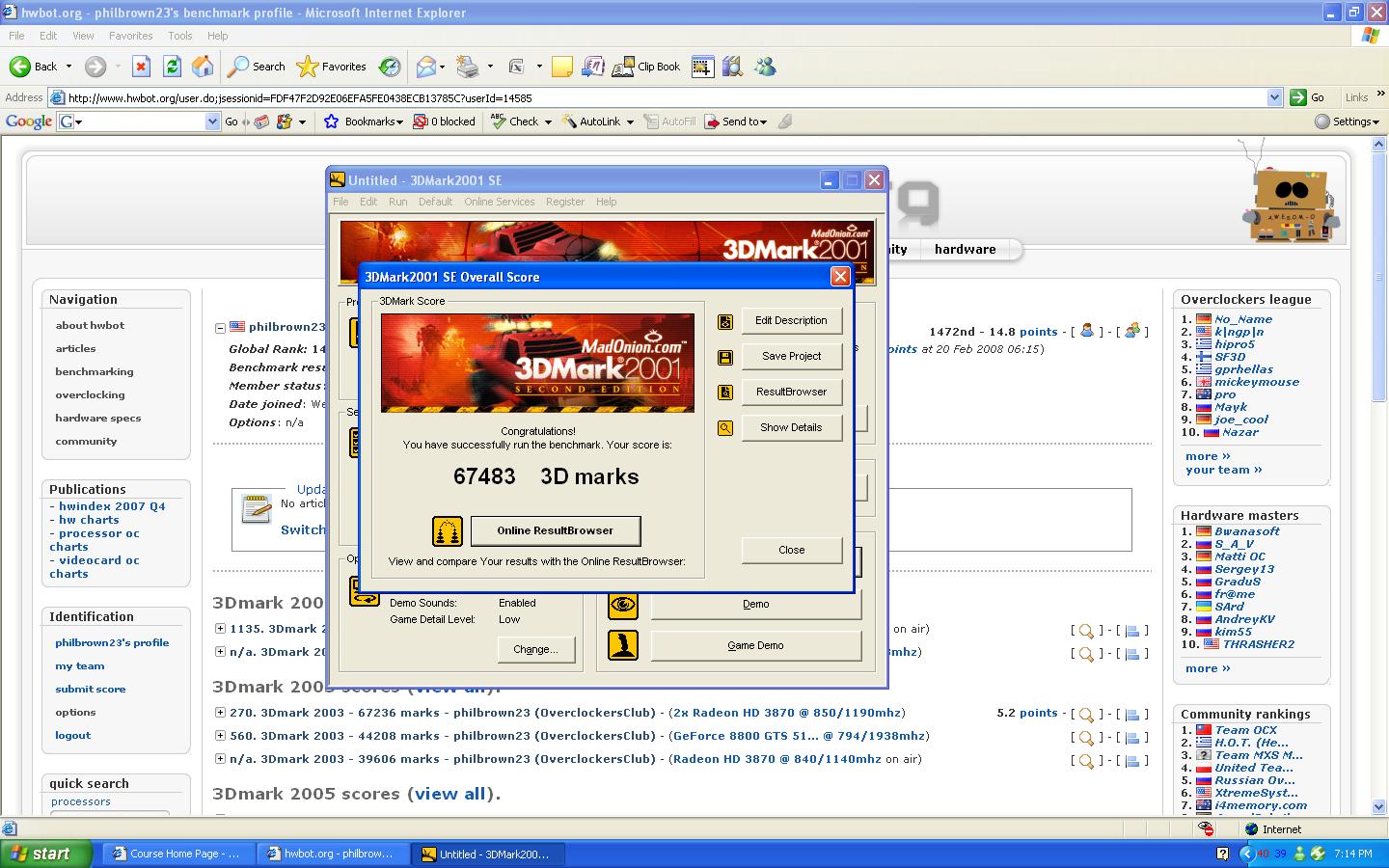The height and width of the screenshot is (868, 1389).
Task: Click the IE Back arrow icon
Action: 19,67
